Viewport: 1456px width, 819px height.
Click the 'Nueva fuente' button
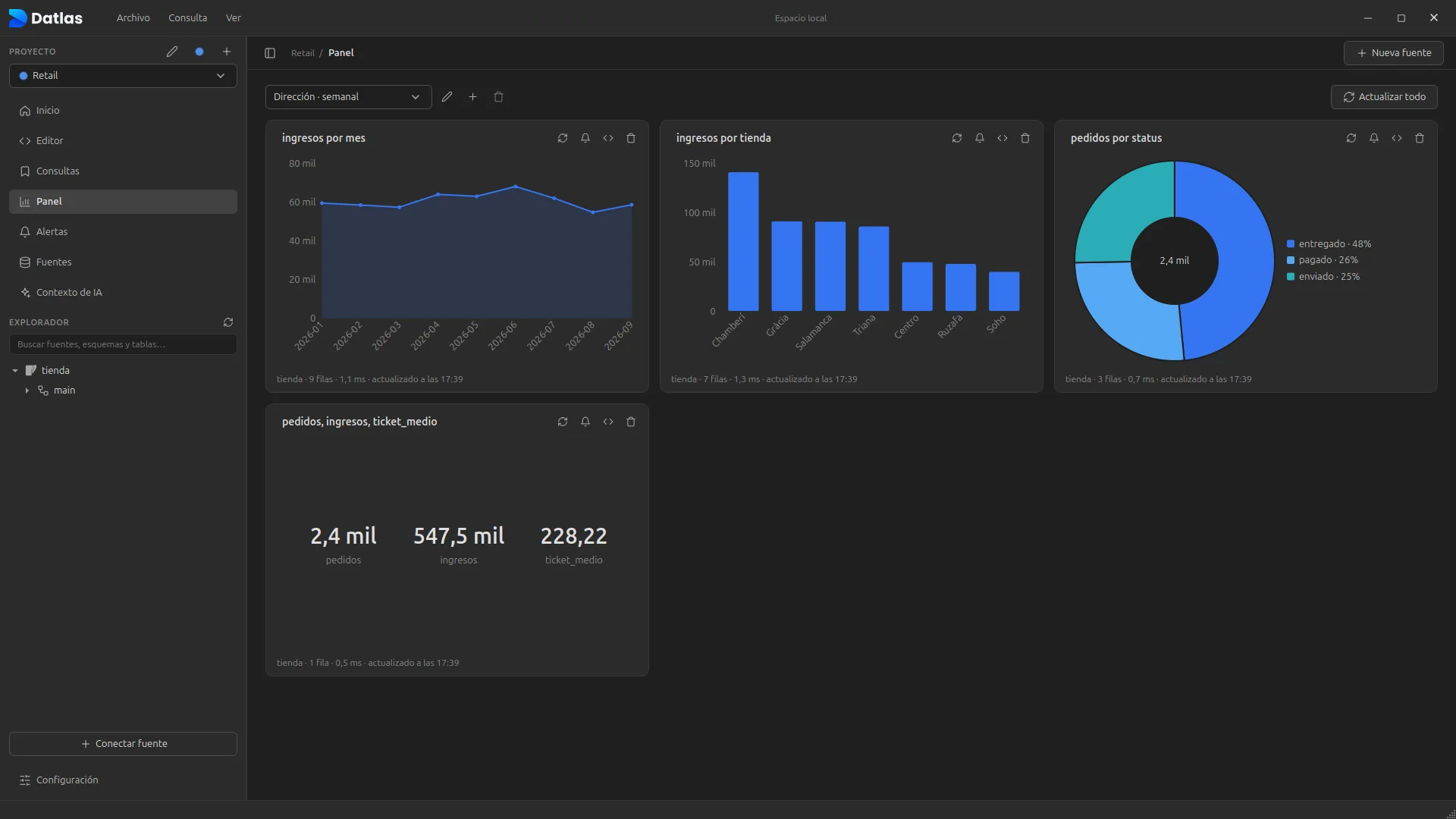click(1394, 53)
